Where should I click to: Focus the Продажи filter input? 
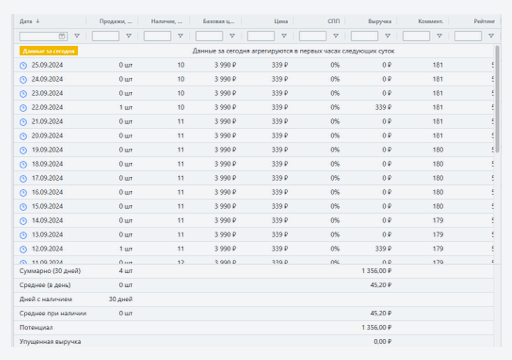coord(106,36)
